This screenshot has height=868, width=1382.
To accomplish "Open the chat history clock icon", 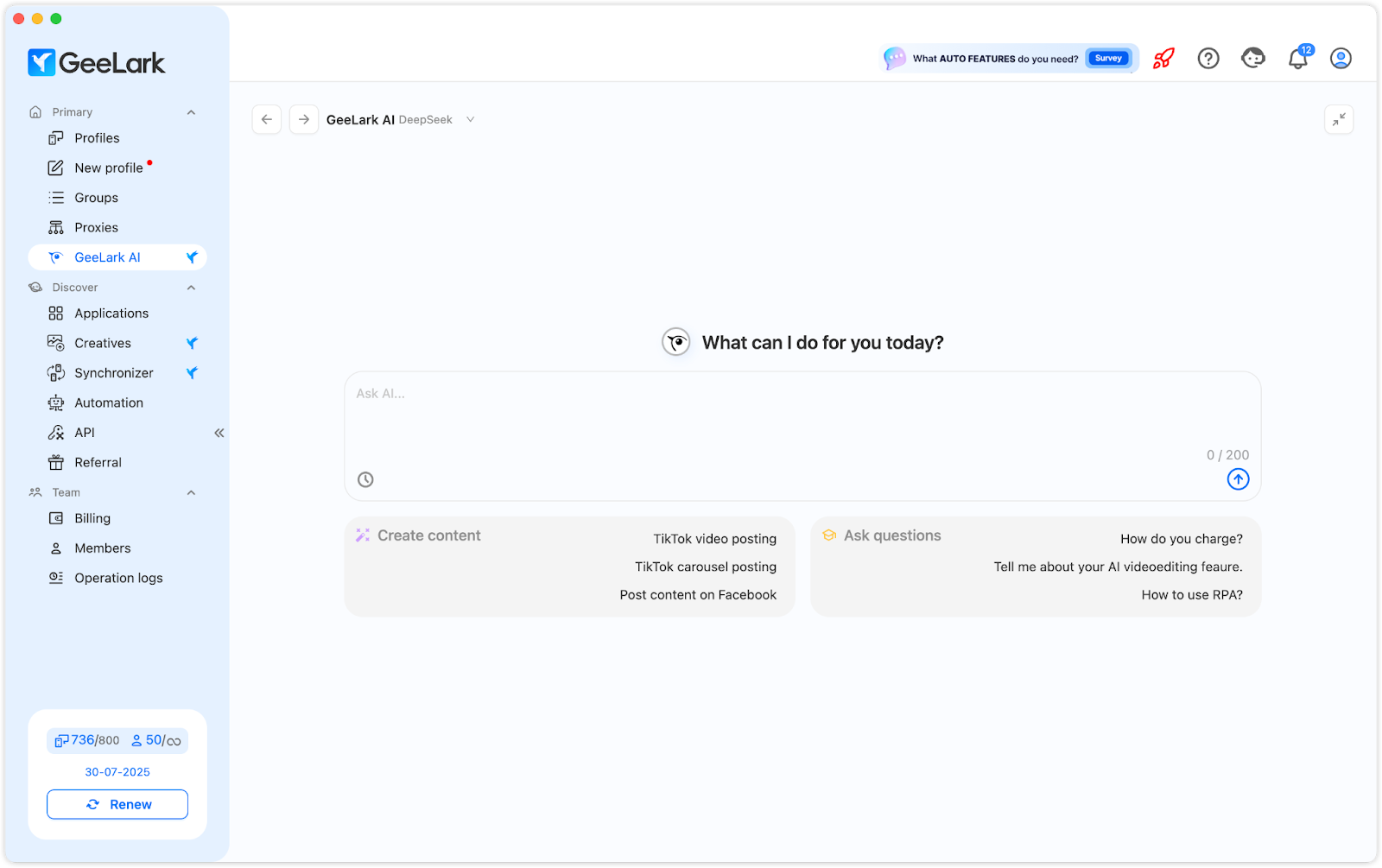I will pyautogui.click(x=365, y=479).
